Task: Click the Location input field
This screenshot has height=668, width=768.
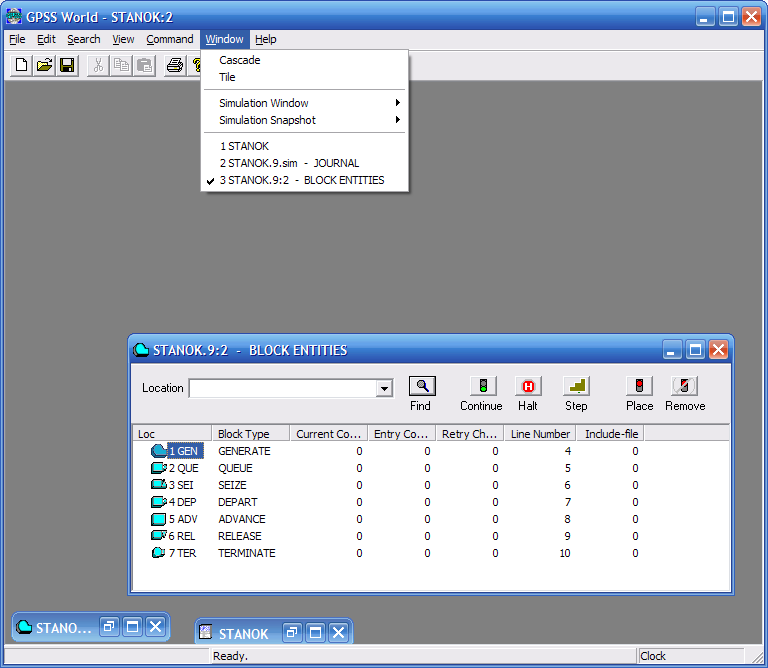Action: (x=283, y=389)
